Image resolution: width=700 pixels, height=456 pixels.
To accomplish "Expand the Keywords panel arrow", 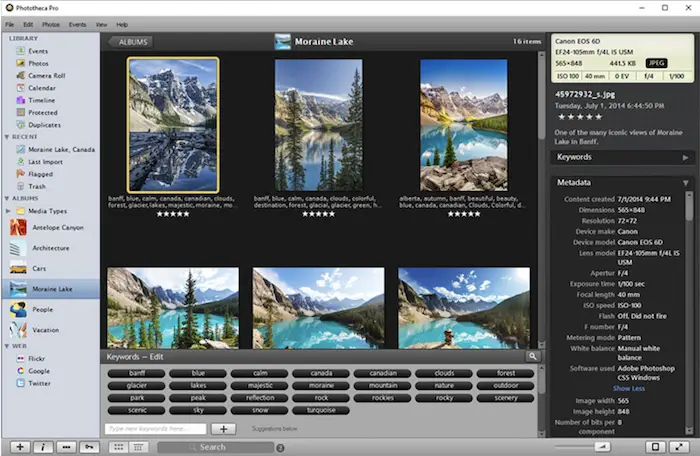I will click(685, 157).
